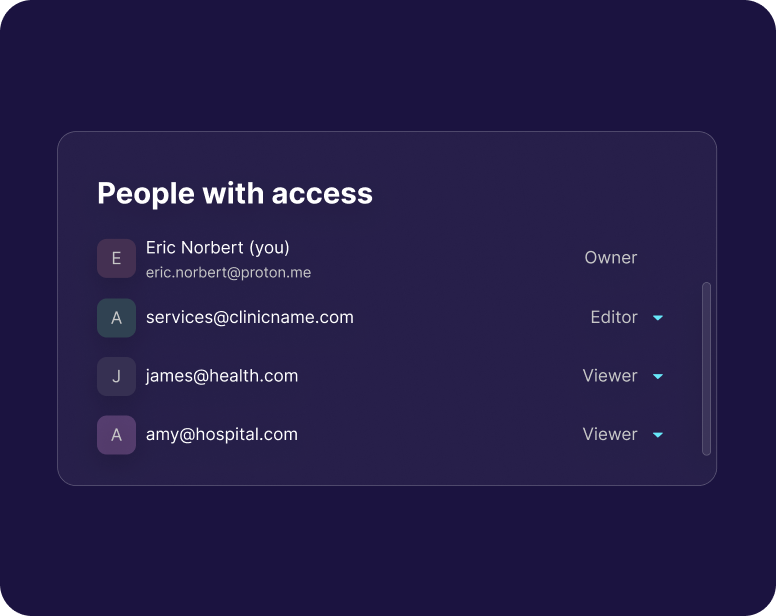This screenshot has width=776, height=616.
Task: Click the eric.norbert@proton.me email address
Action: [x=228, y=272]
